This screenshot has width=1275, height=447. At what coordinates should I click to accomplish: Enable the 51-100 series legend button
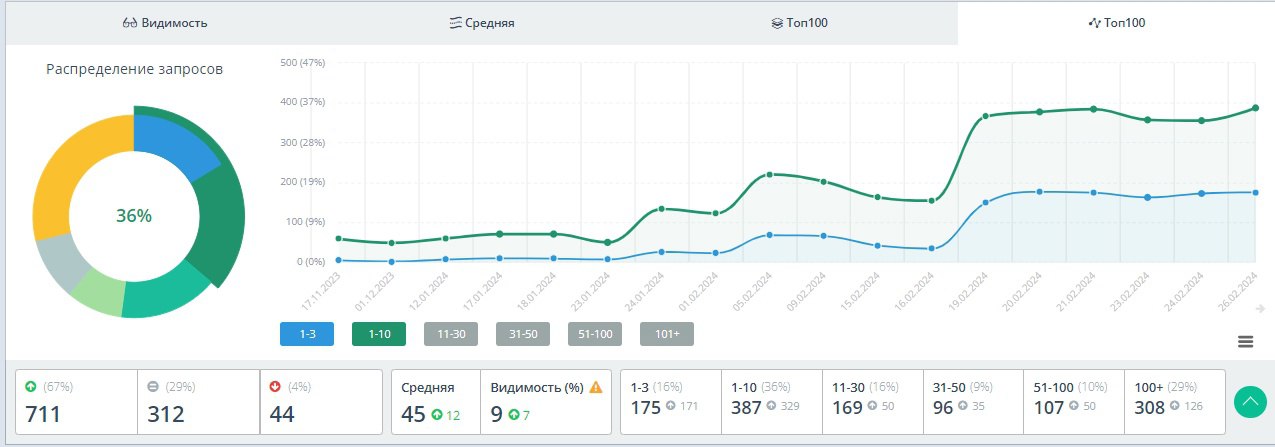[595, 335]
